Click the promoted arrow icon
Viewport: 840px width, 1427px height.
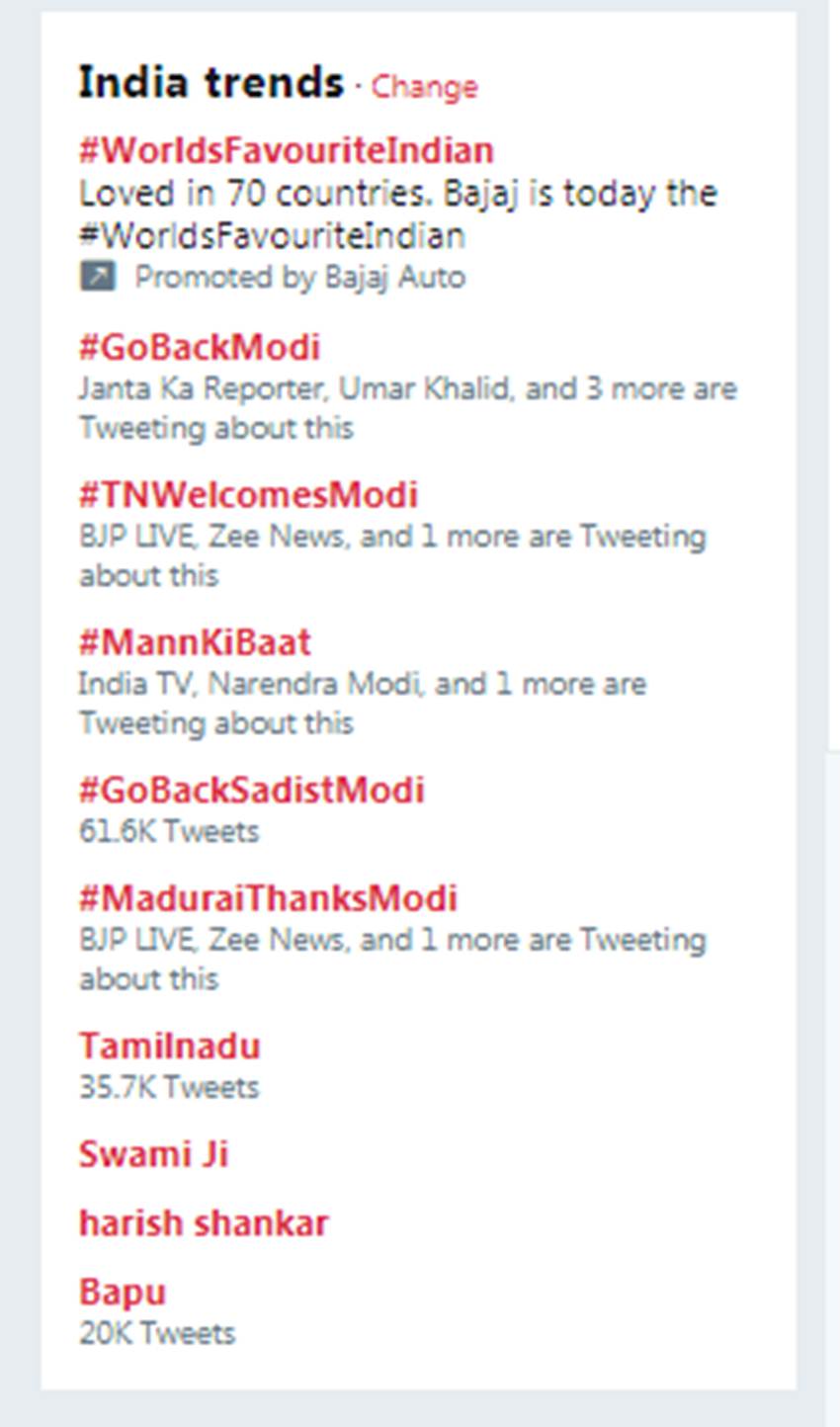pyautogui.click(x=97, y=277)
